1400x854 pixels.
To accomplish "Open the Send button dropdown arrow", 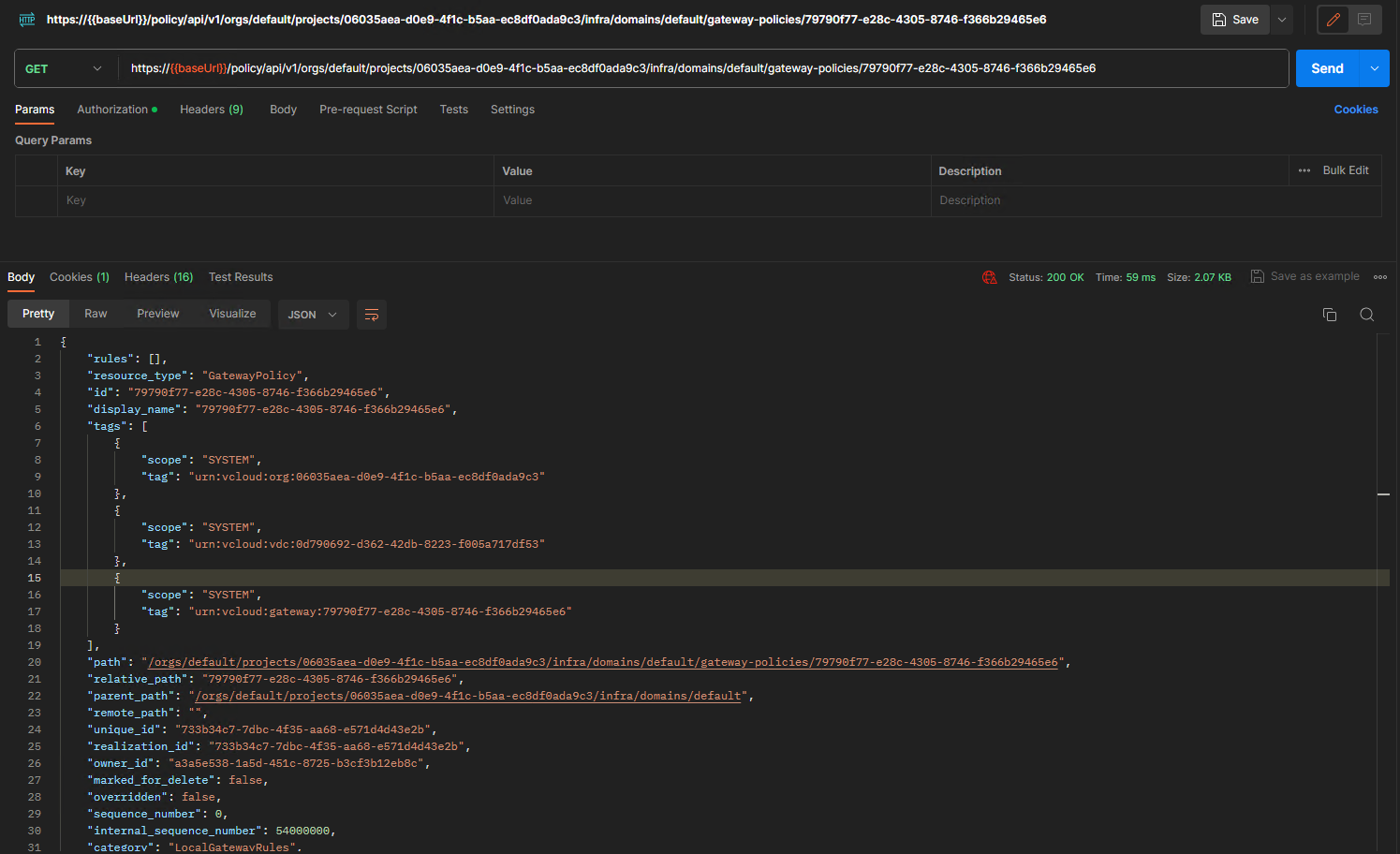I will coord(1374,68).
